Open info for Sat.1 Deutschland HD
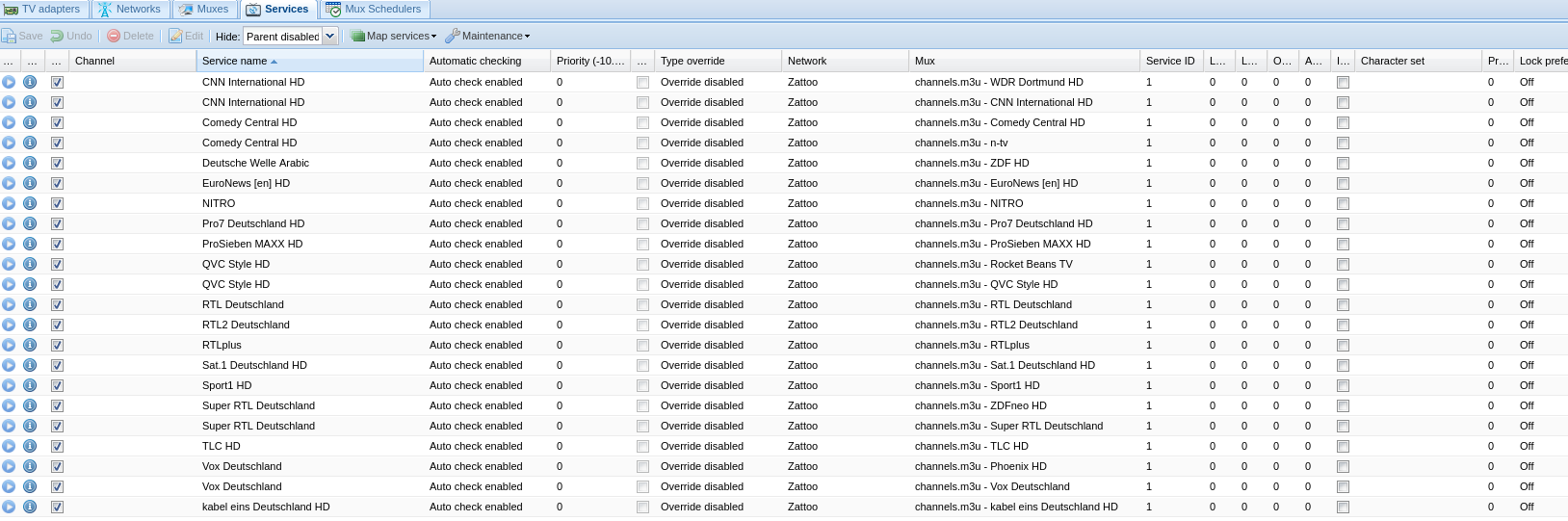 point(30,365)
